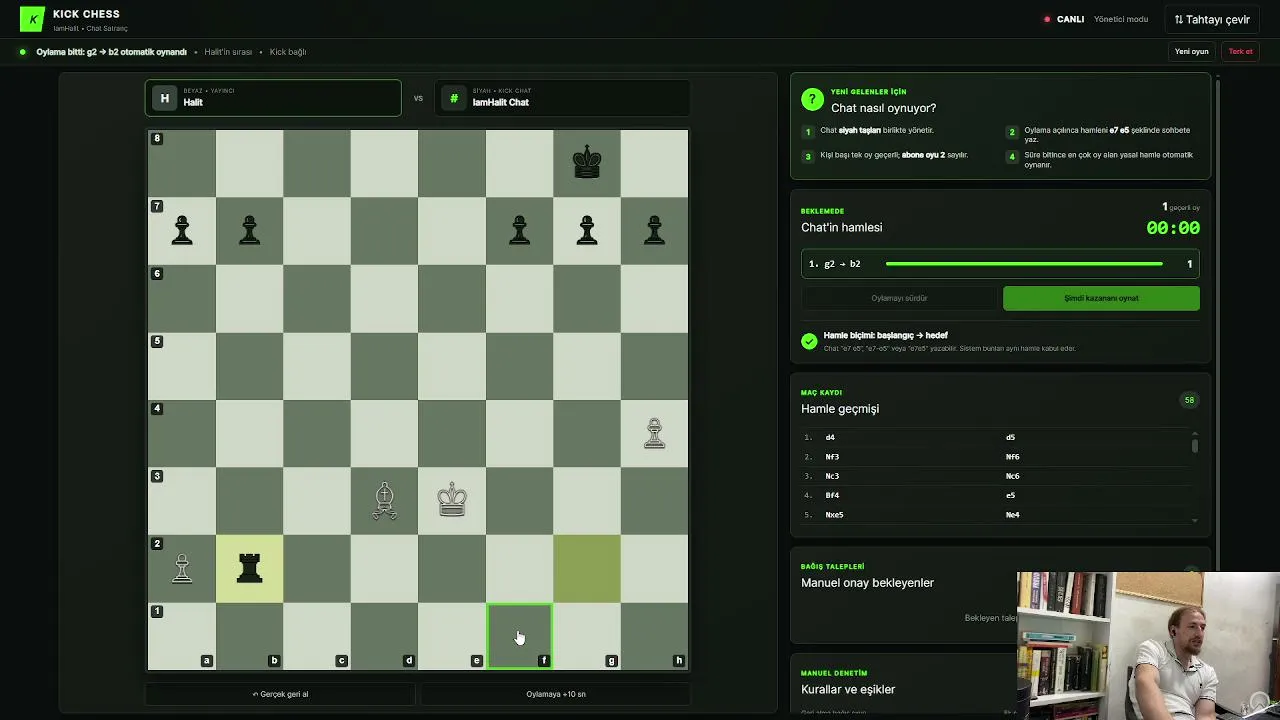The height and width of the screenshot is (720, 1280).
Task: Click the 58 move count badge
Action: [1189, 400]
